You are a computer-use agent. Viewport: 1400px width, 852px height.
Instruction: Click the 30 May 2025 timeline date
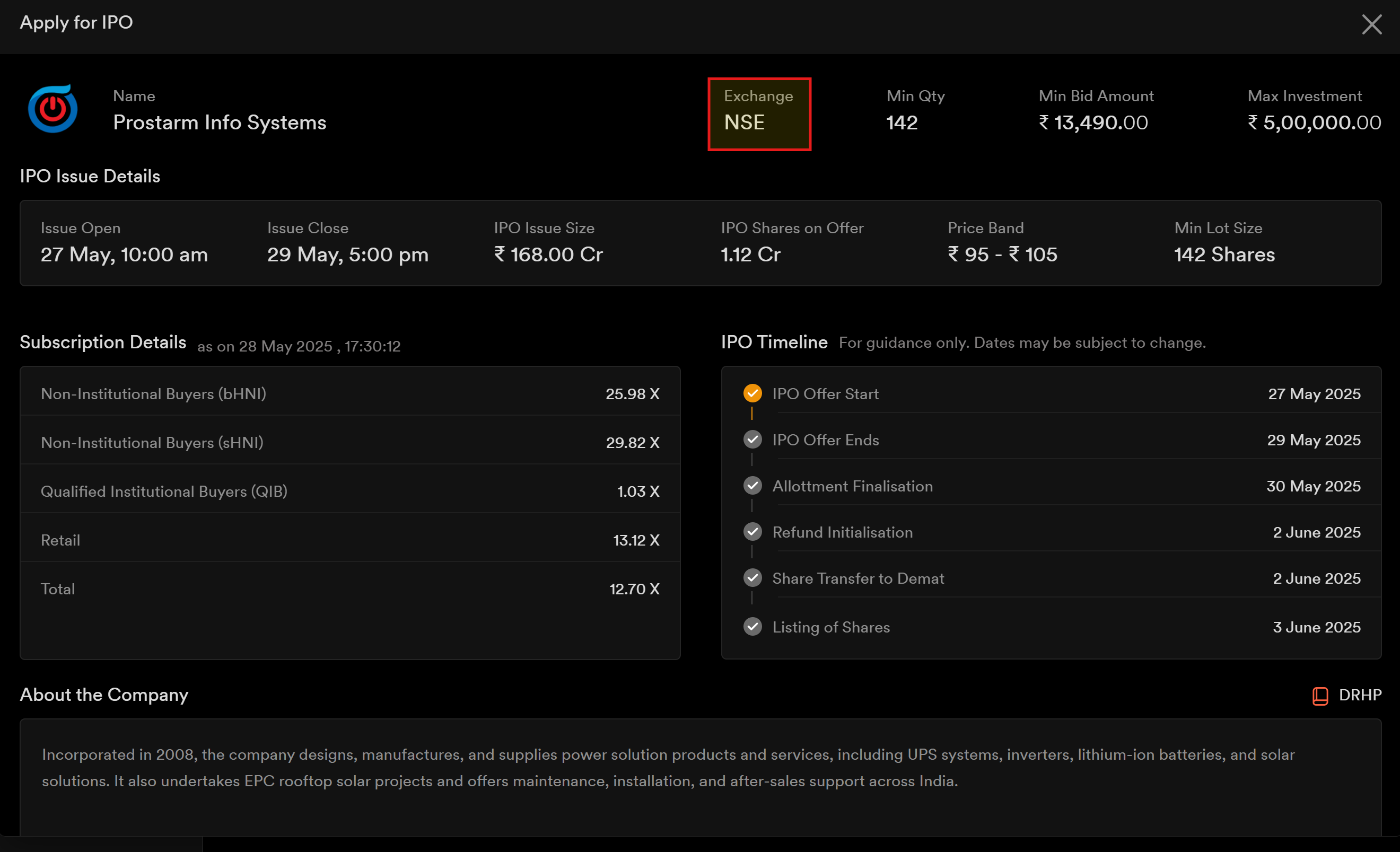(1313, 486)
